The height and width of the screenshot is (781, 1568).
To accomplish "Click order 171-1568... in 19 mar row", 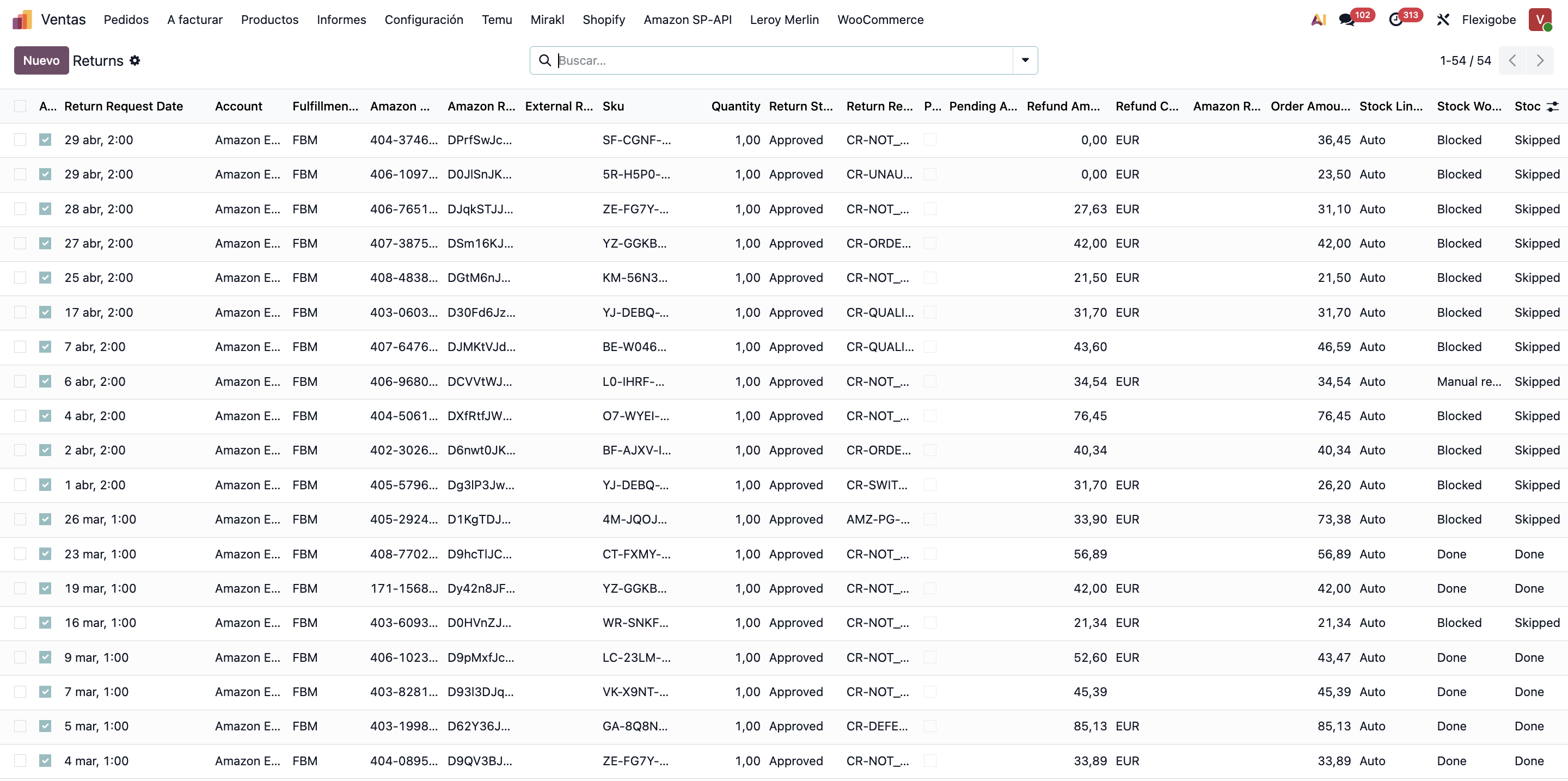I will 403,588.
